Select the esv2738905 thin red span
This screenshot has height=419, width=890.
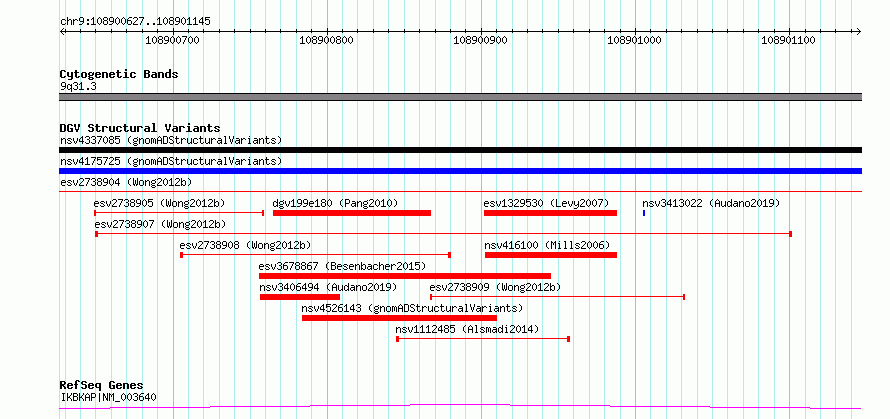pos(179,213)
